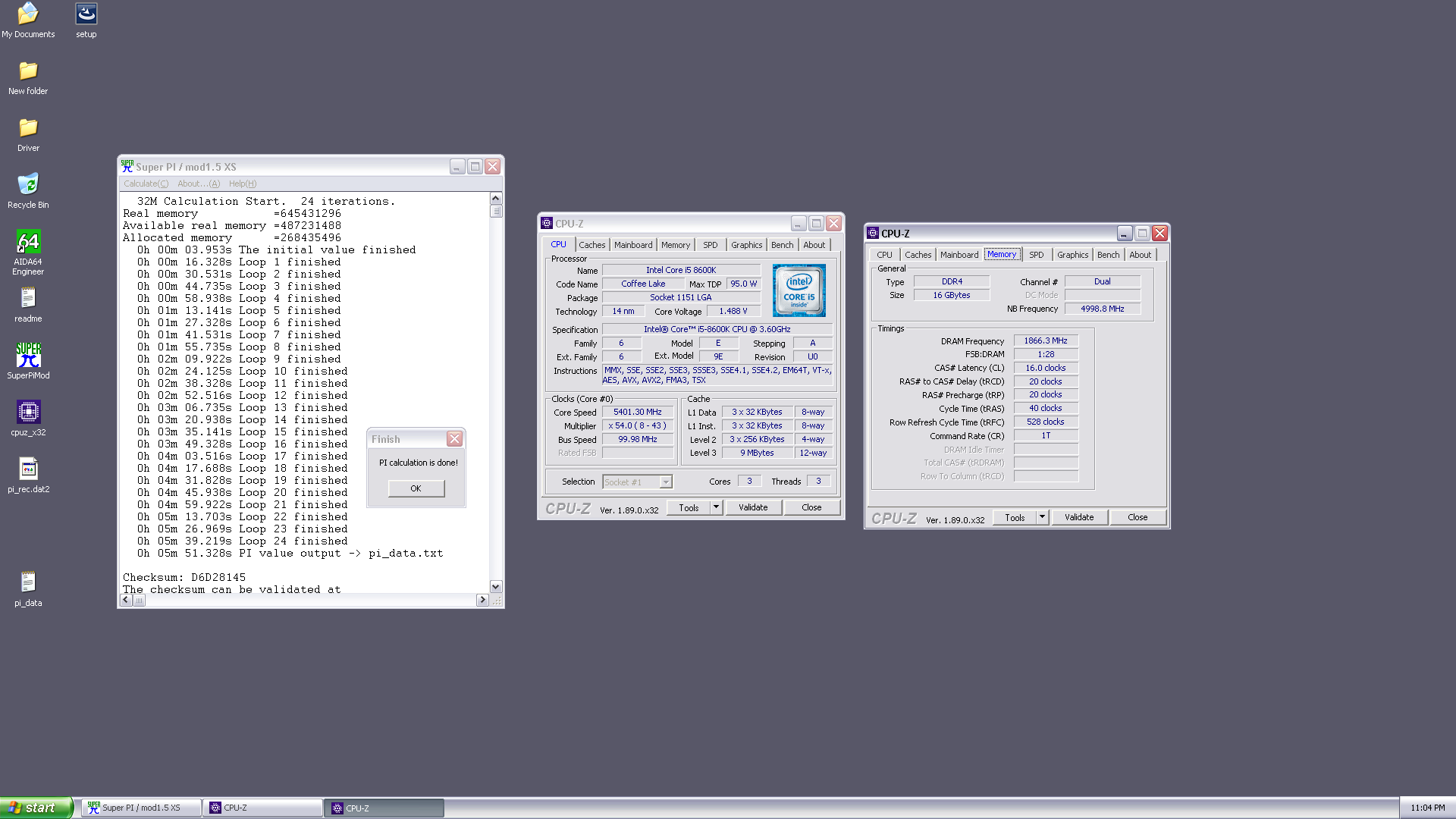
Task: Open Mainboard tab in Memory window
Action: tap(959, 255)
